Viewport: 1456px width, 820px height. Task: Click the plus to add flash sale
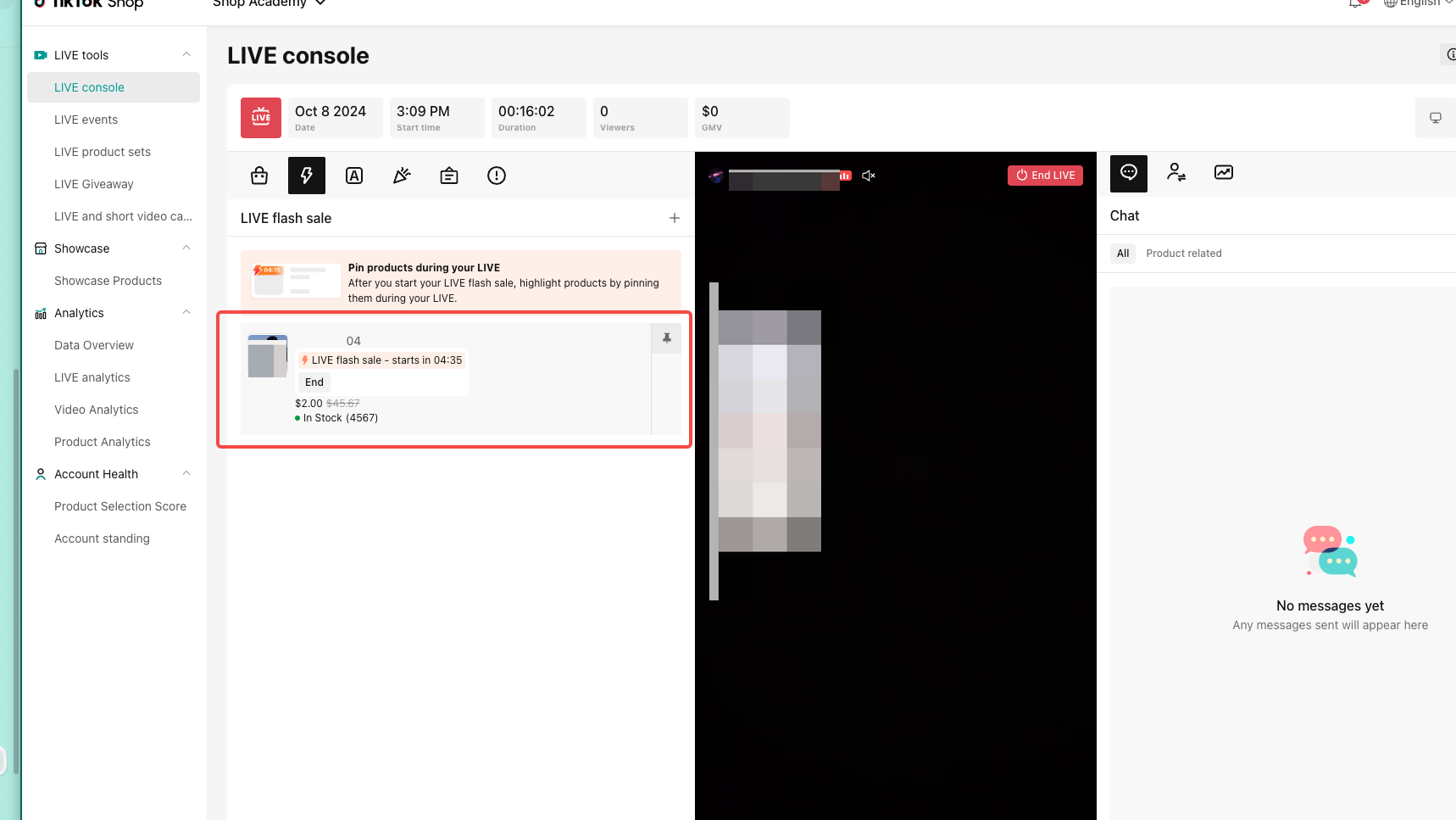pos(675,218)
